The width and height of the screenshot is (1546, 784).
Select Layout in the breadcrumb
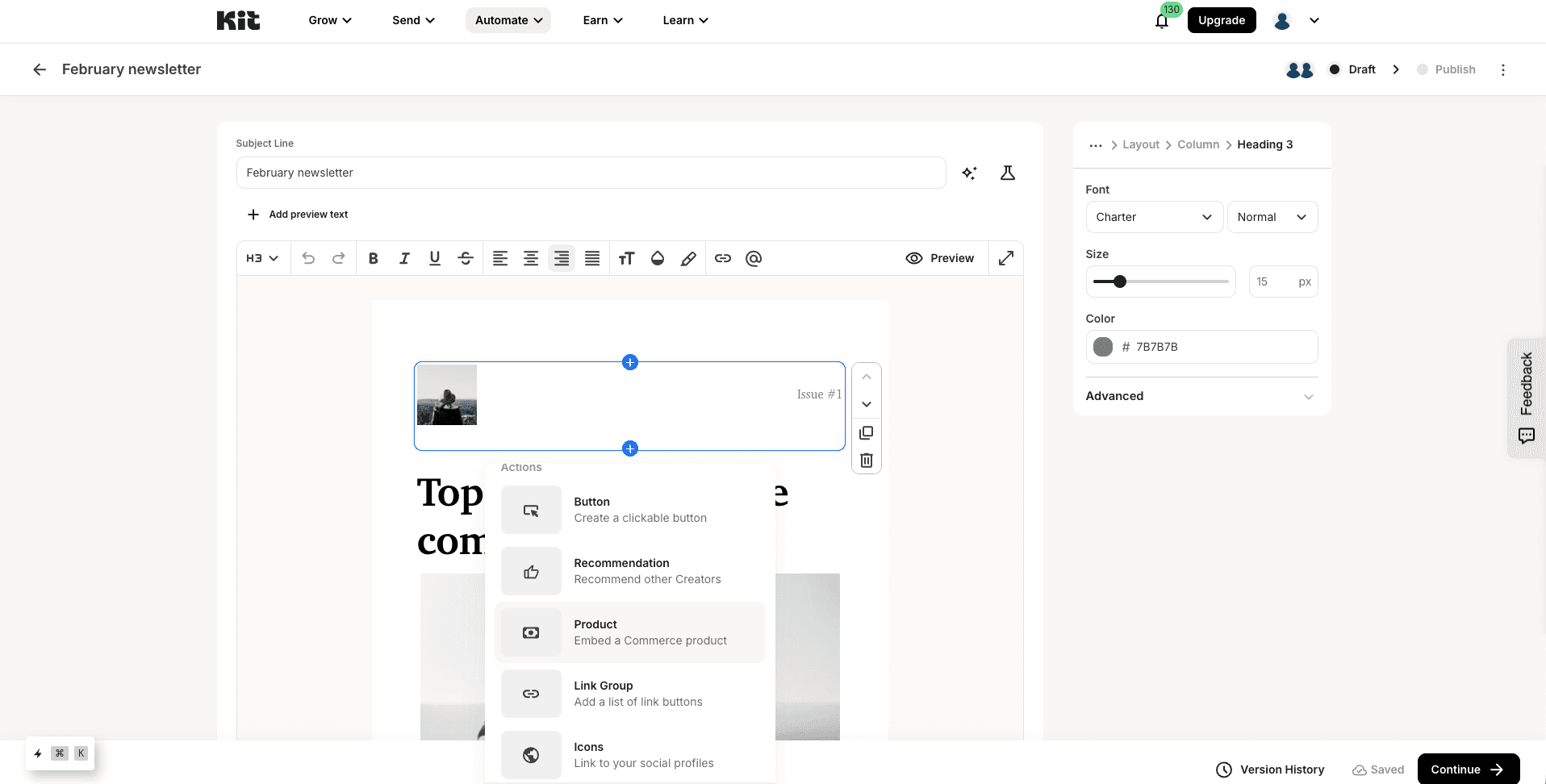pyautogui.click(x=1141, y=144)
